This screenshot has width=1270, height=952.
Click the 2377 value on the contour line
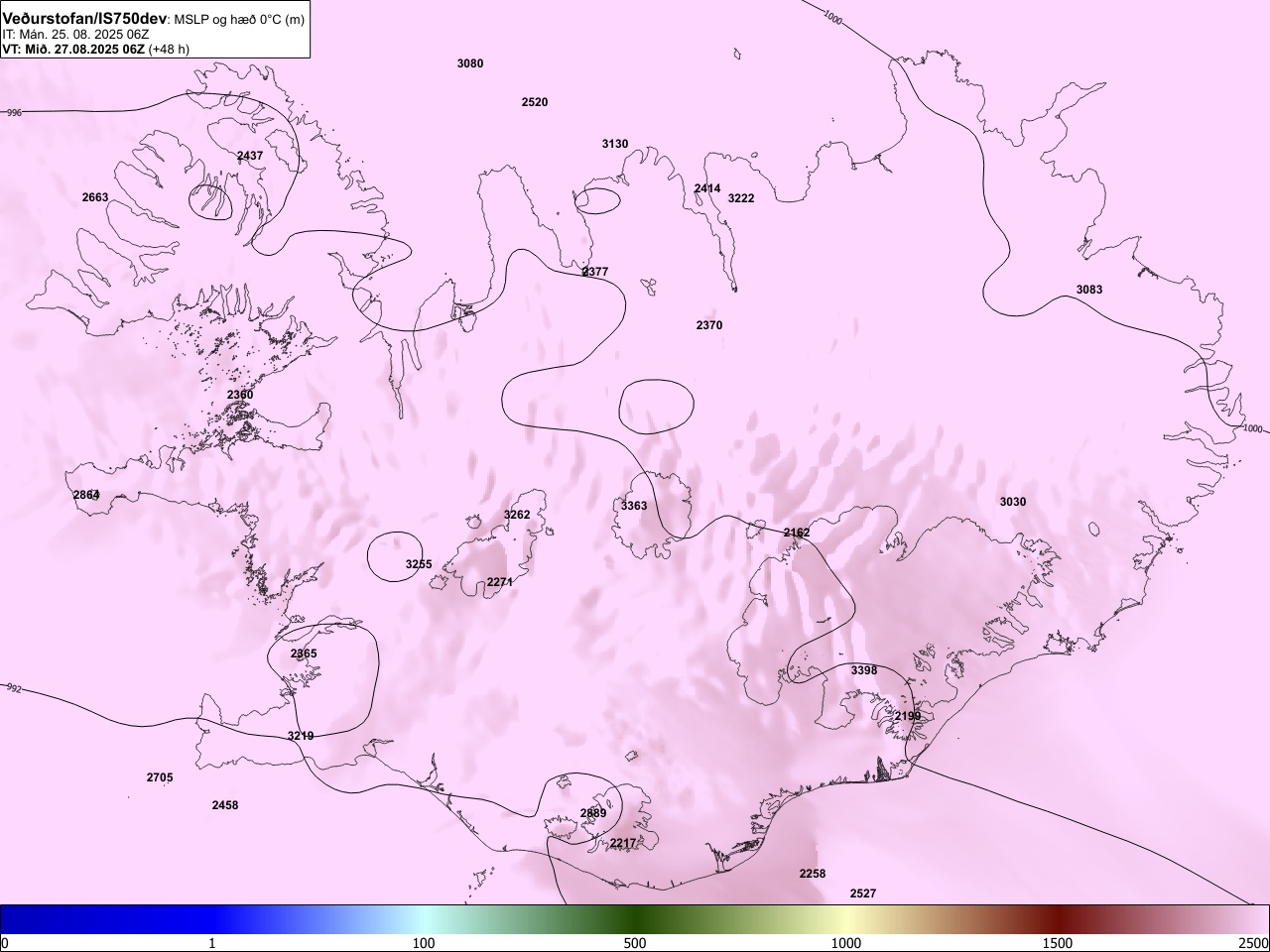(595, 272)
